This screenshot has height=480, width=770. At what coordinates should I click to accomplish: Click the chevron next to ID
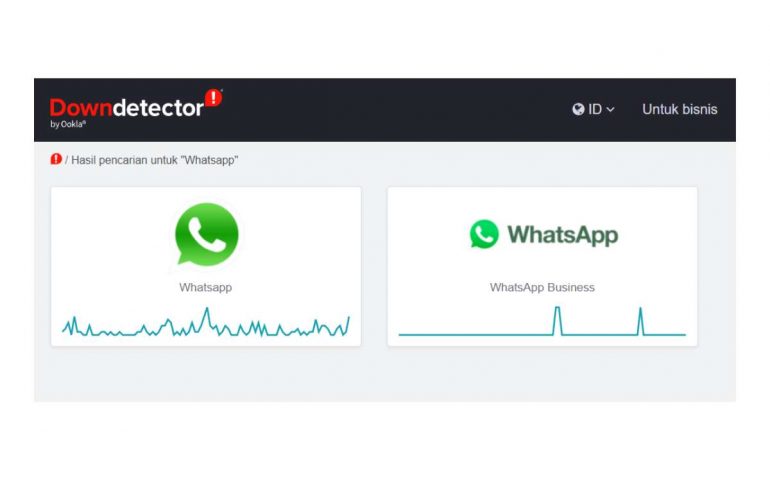pyautogui.click(x=610, y=110)
